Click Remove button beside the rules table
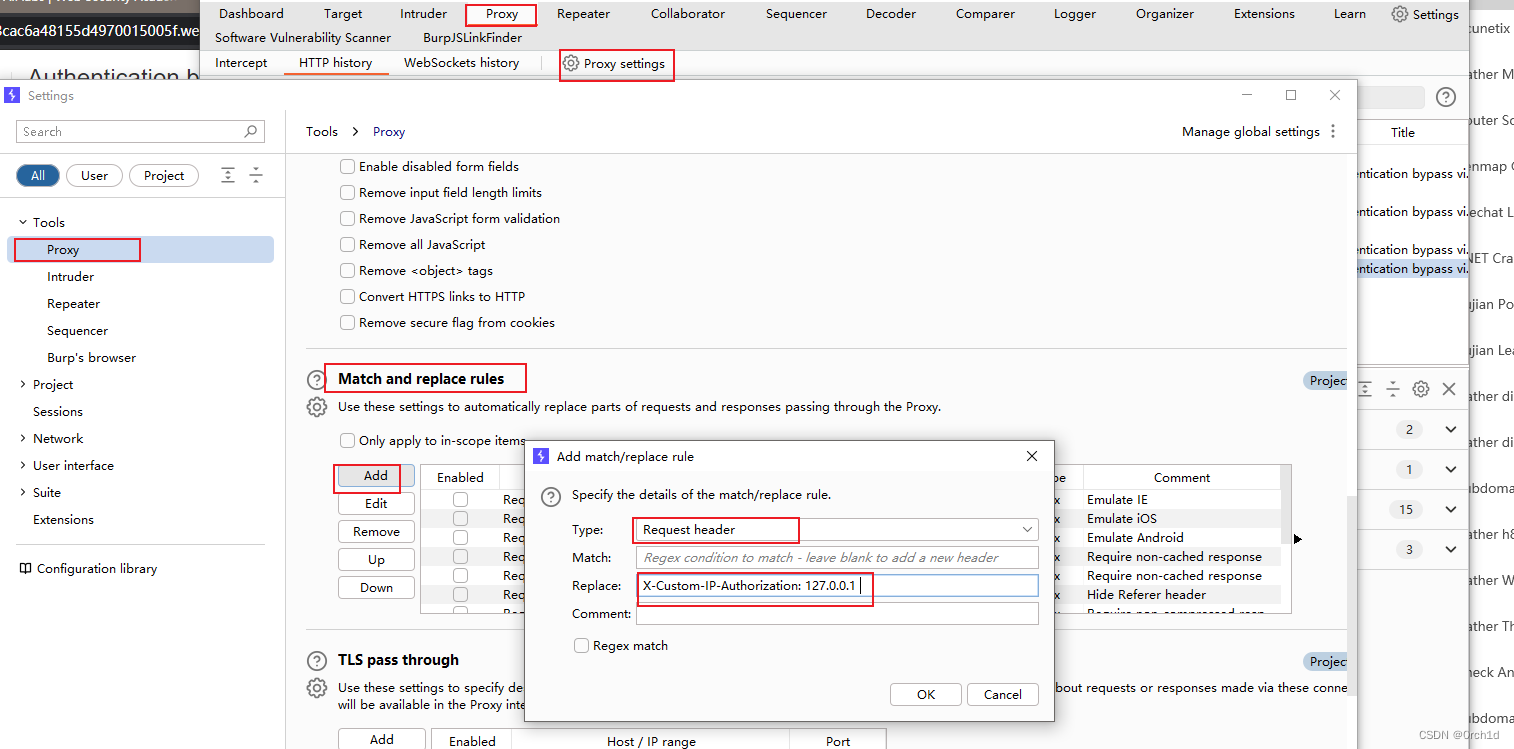This screenshot has width=1514, height=749. coord(376,532)
